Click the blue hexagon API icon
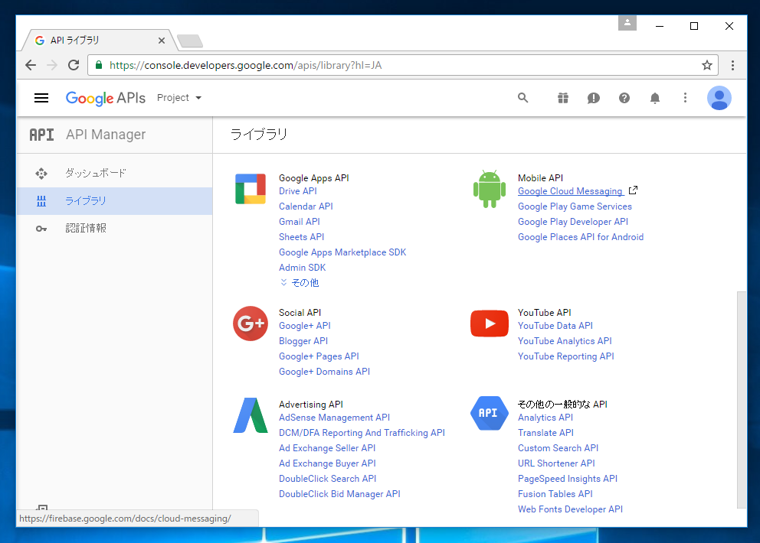Image resolution: width=760 pixels, height=543 pixels. [x=489, y=413]
